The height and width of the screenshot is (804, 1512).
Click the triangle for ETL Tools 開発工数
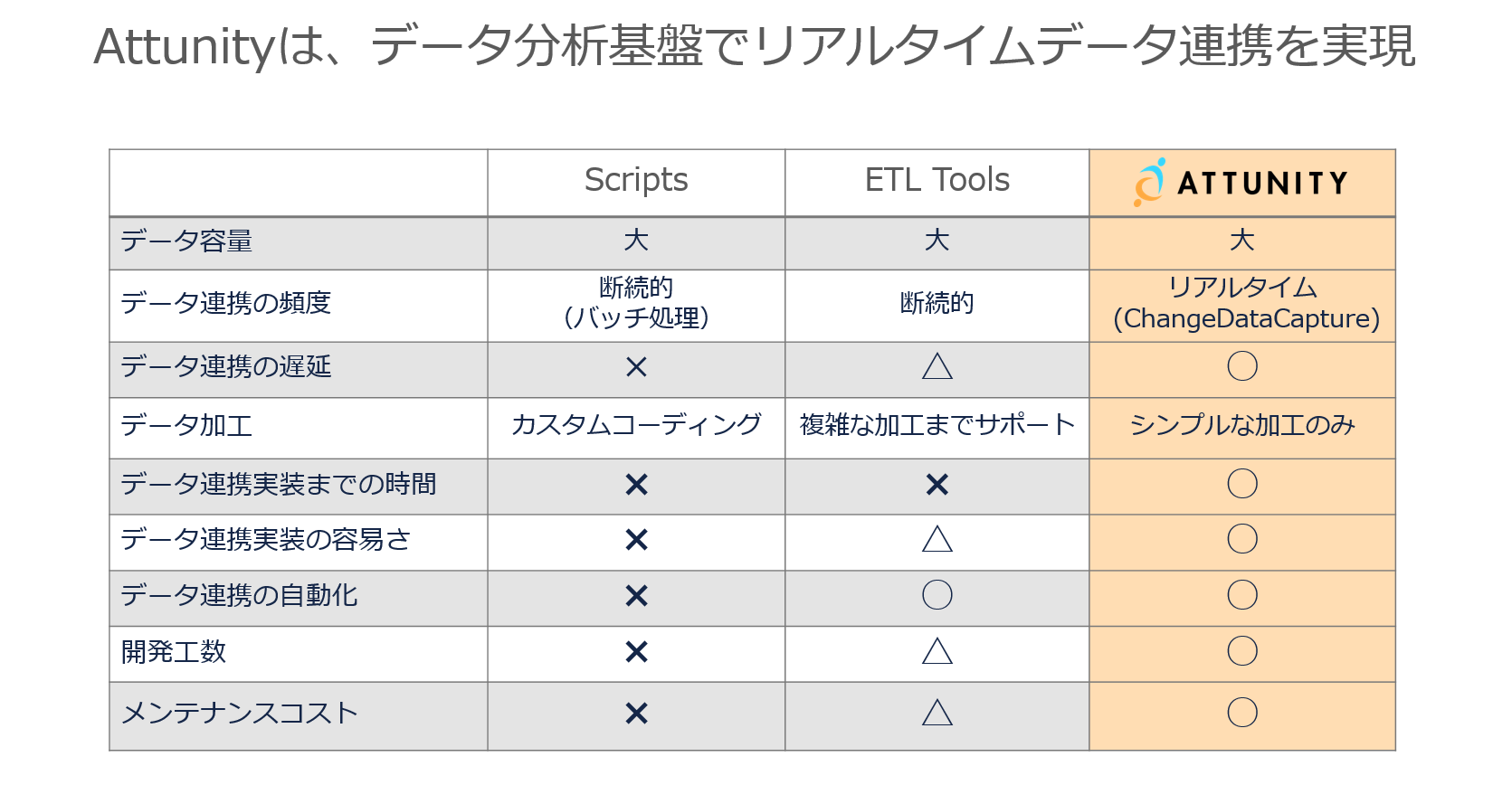(937, 651)
